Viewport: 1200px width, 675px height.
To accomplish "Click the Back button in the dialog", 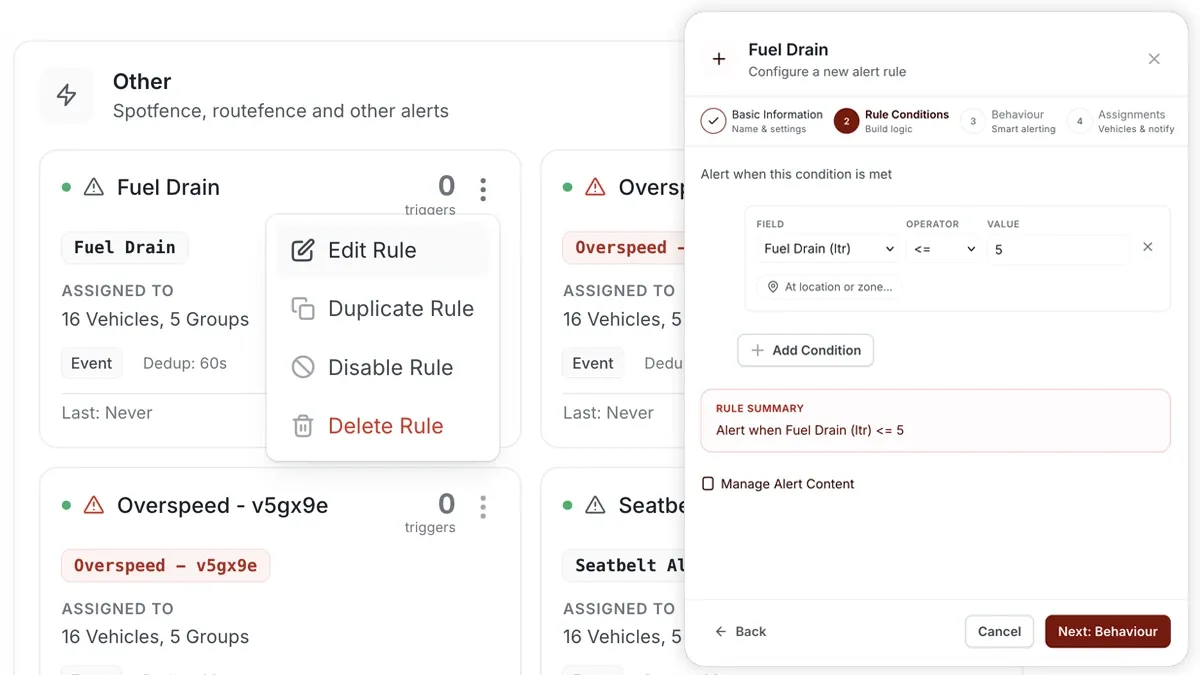I will pyautogui.click(x=740, y=631).
